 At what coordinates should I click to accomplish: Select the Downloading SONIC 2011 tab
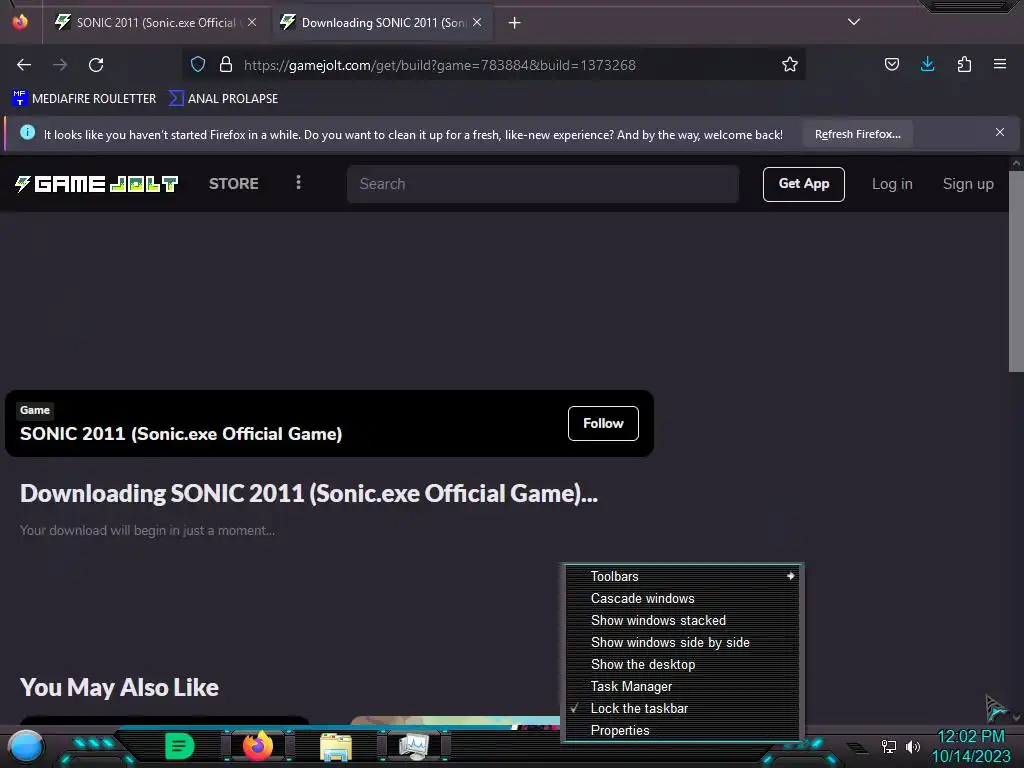382,23
